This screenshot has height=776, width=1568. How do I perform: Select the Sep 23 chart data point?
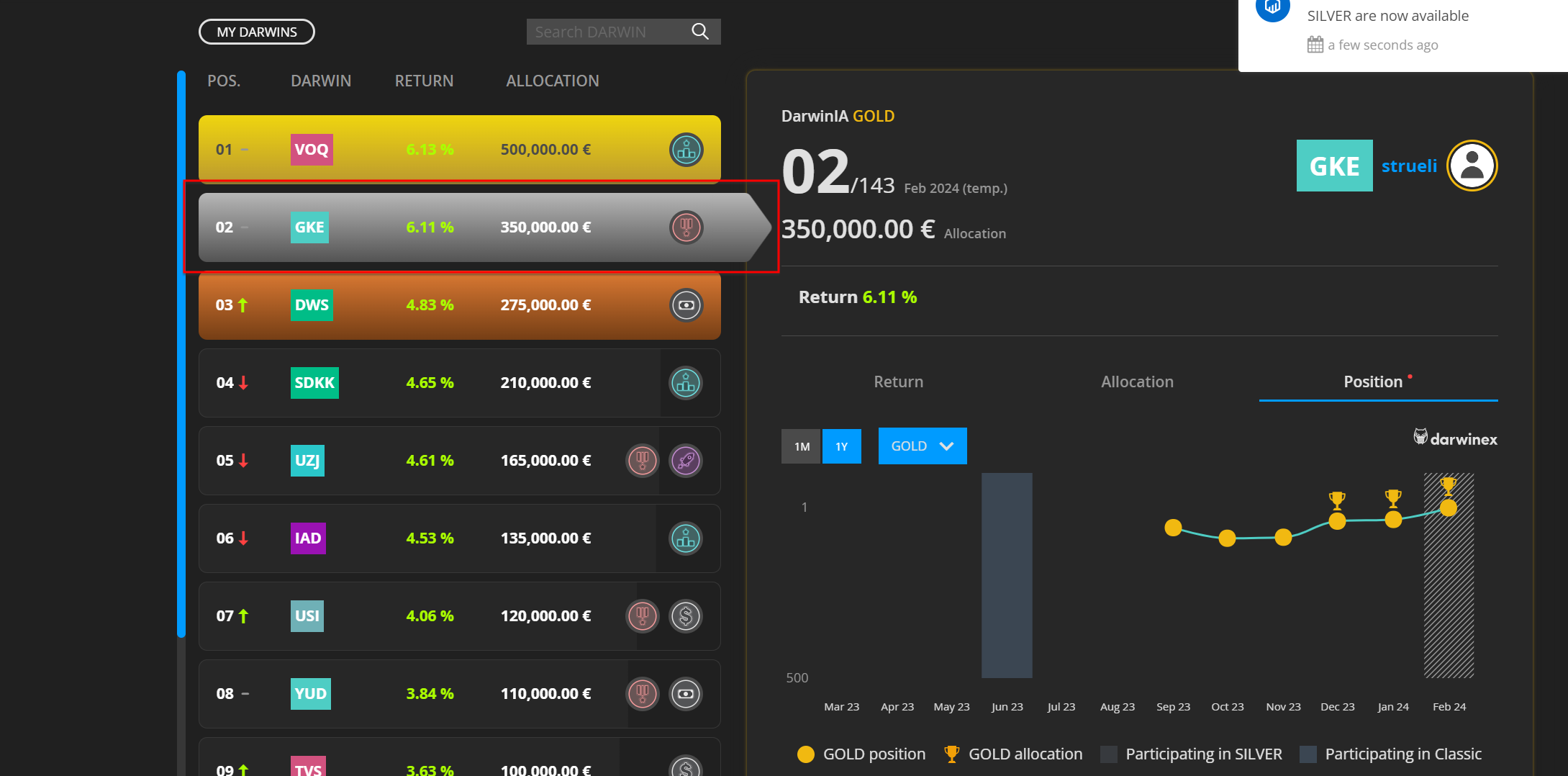(1174, 528)
